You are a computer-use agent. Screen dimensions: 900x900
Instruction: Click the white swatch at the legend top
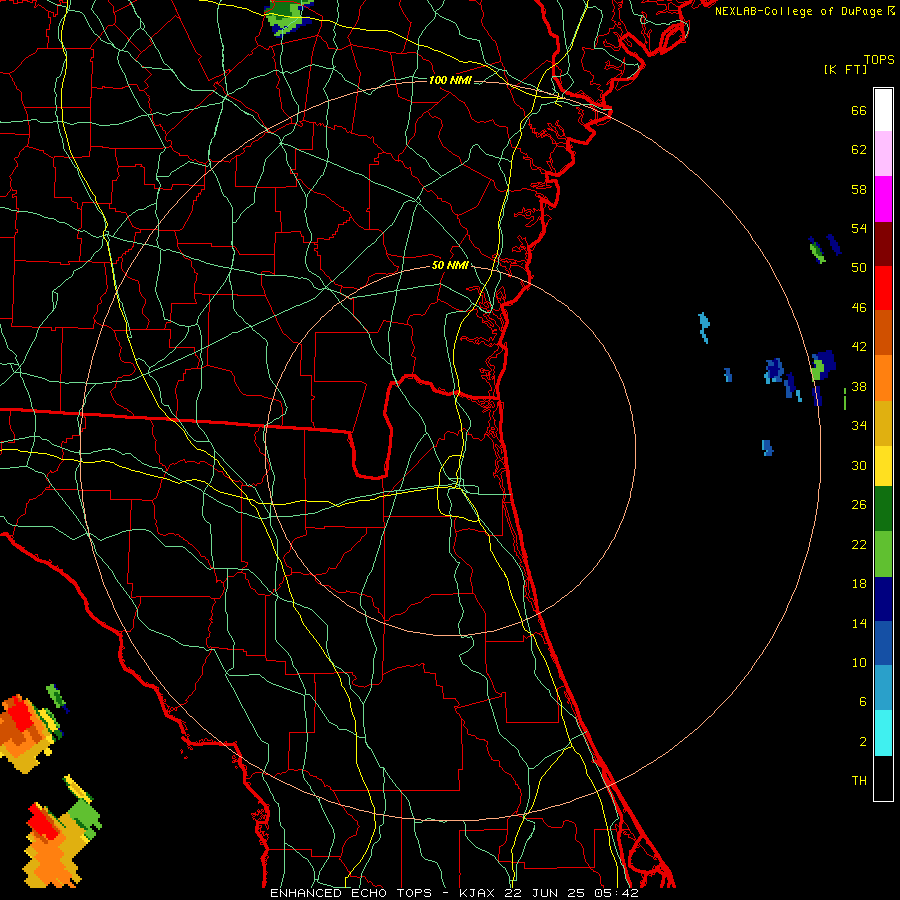[883, 110]
